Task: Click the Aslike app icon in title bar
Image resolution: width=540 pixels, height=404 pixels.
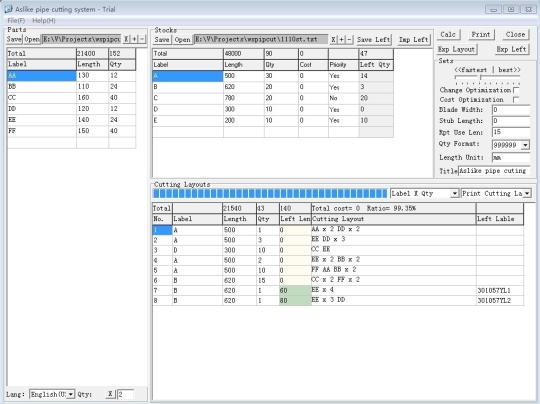Action: [x=8, y=9]
